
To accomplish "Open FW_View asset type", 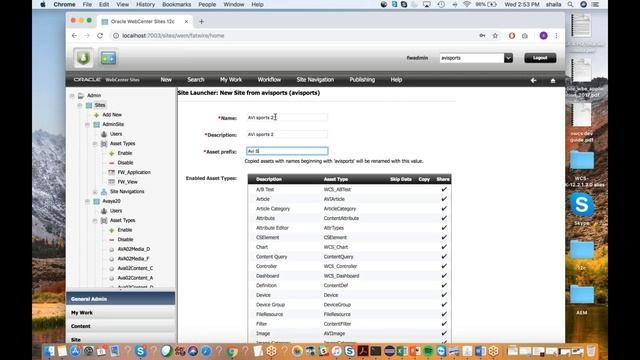I will (x=127, y=182).
